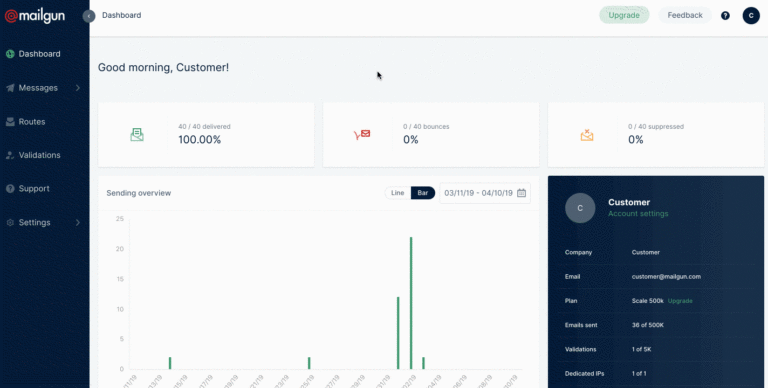
Task: Collapse the sidebar with the arrow button
Action: [89, 16]
